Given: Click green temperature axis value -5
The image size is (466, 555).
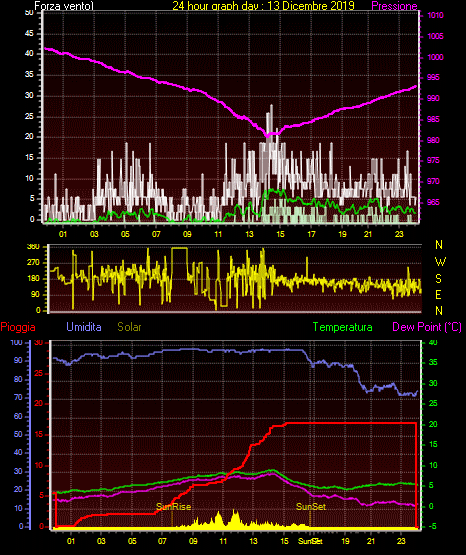Looking at the screenshot, I should (x=432, y=526).
